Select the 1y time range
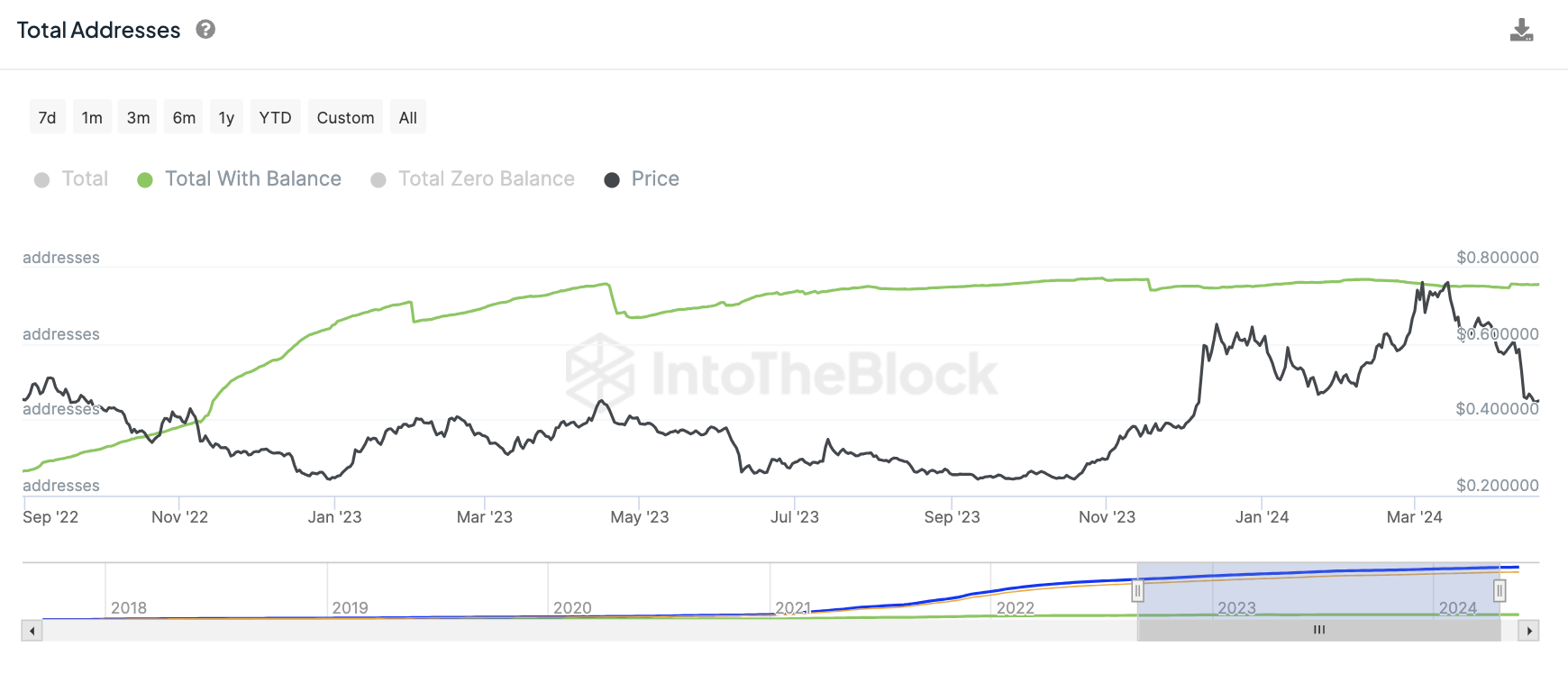 (226, 118)
